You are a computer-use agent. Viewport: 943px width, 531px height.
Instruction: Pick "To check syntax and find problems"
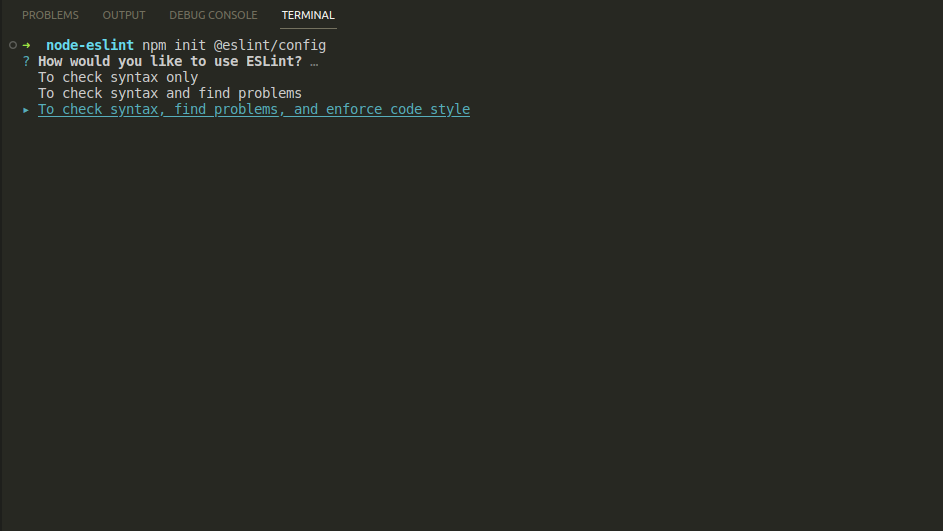click(170, 94)
